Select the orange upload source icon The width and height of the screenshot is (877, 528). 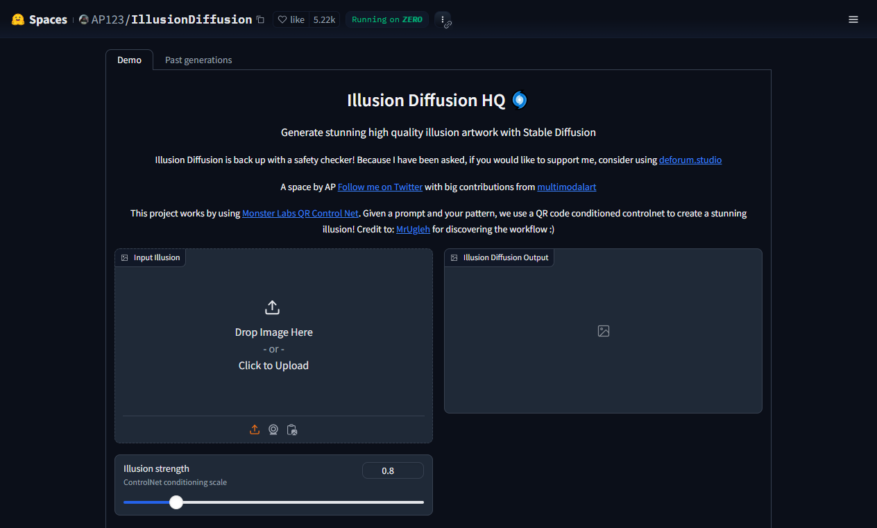[x=254, y=430]
